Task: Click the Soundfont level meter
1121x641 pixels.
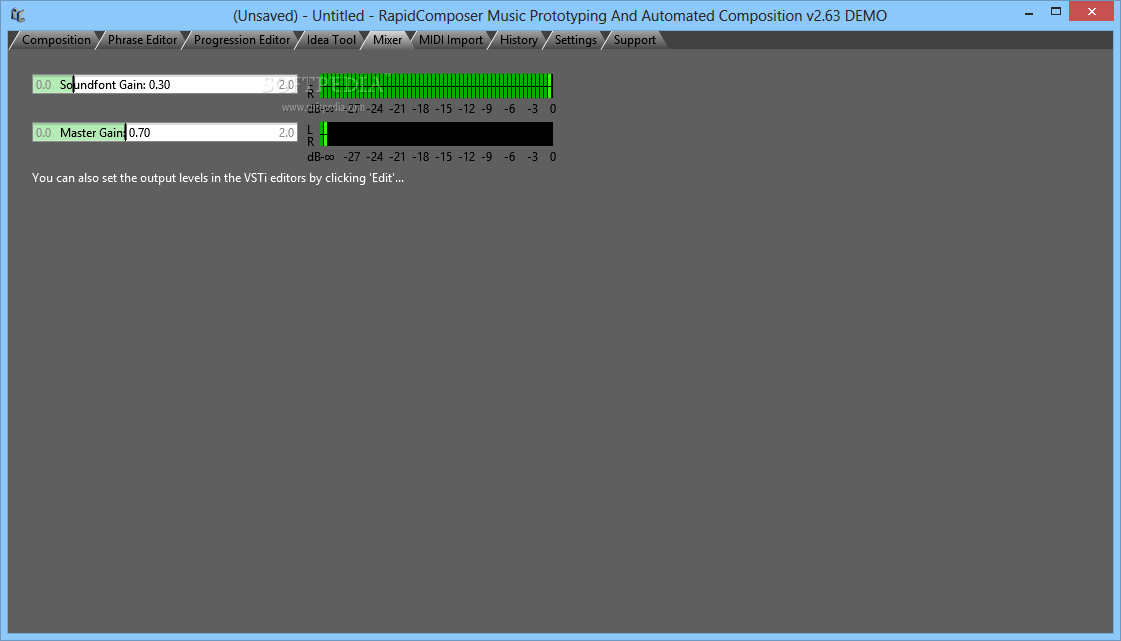Action: tap(436, 86)
